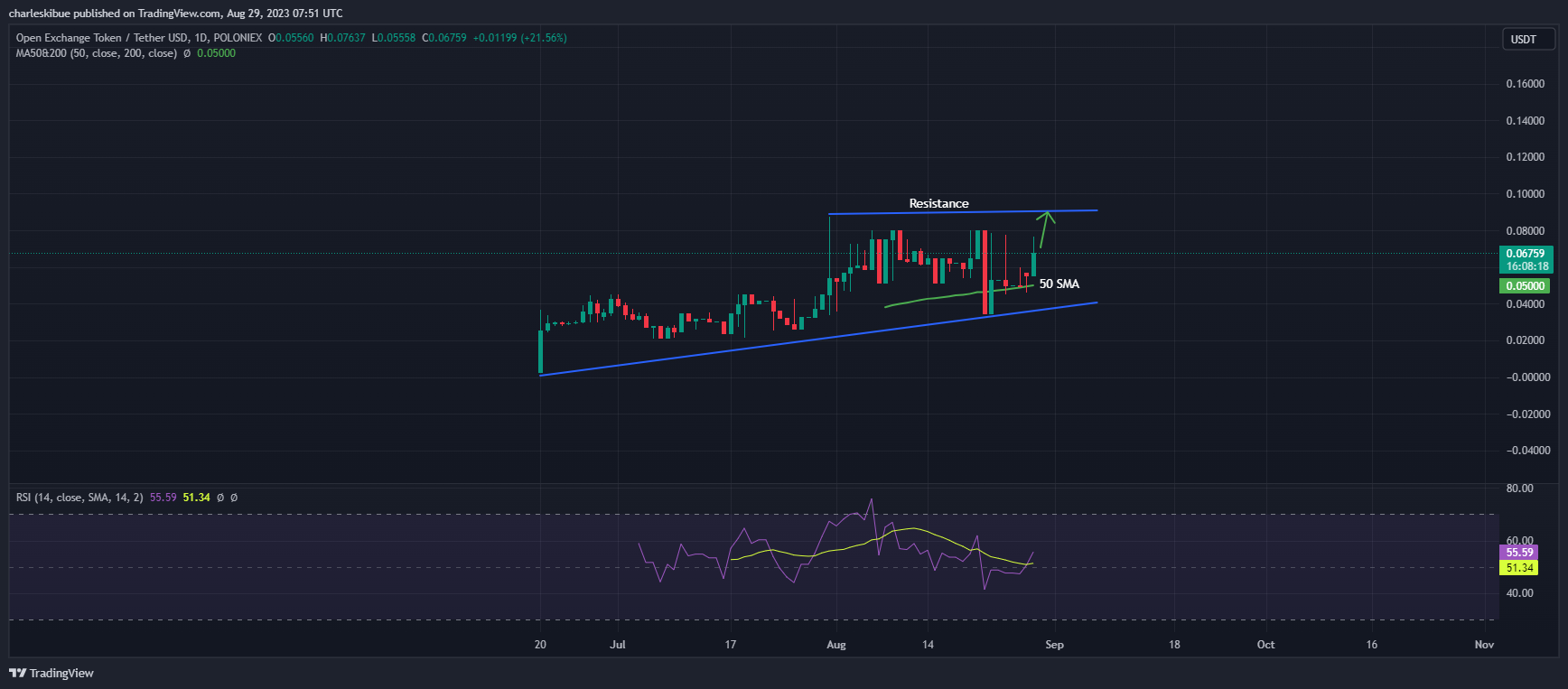Select the 'Resistance' chart annotation text
The image size is (1568, 689).
[938, 203]
